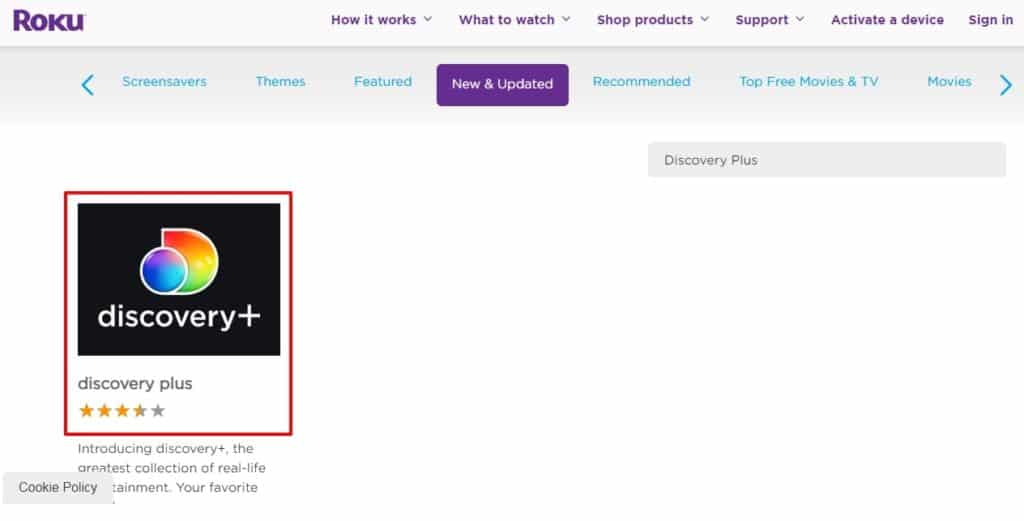Viewport: 1024px width, 521px height.
Task: Open the discovery+ channel thumbnail
Action: (179, 279)
